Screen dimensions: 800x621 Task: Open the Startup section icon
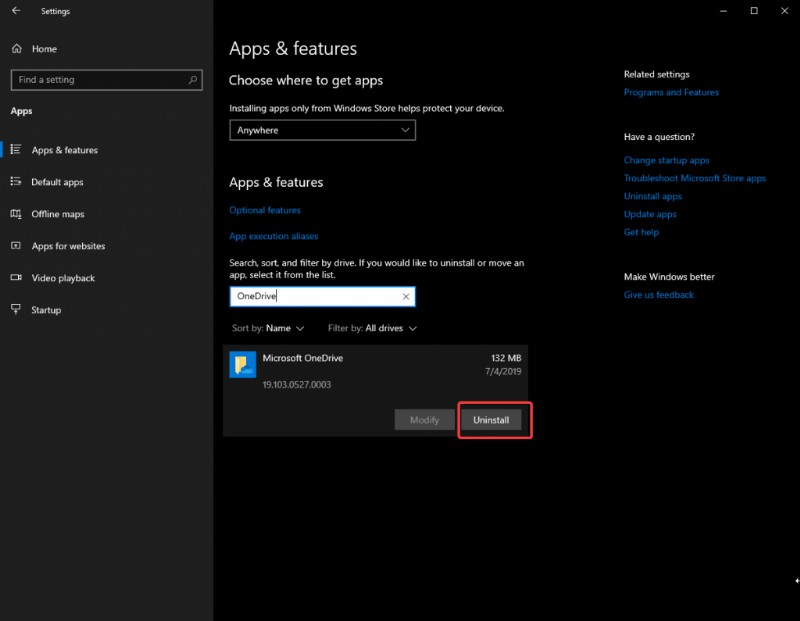point(16,309)
